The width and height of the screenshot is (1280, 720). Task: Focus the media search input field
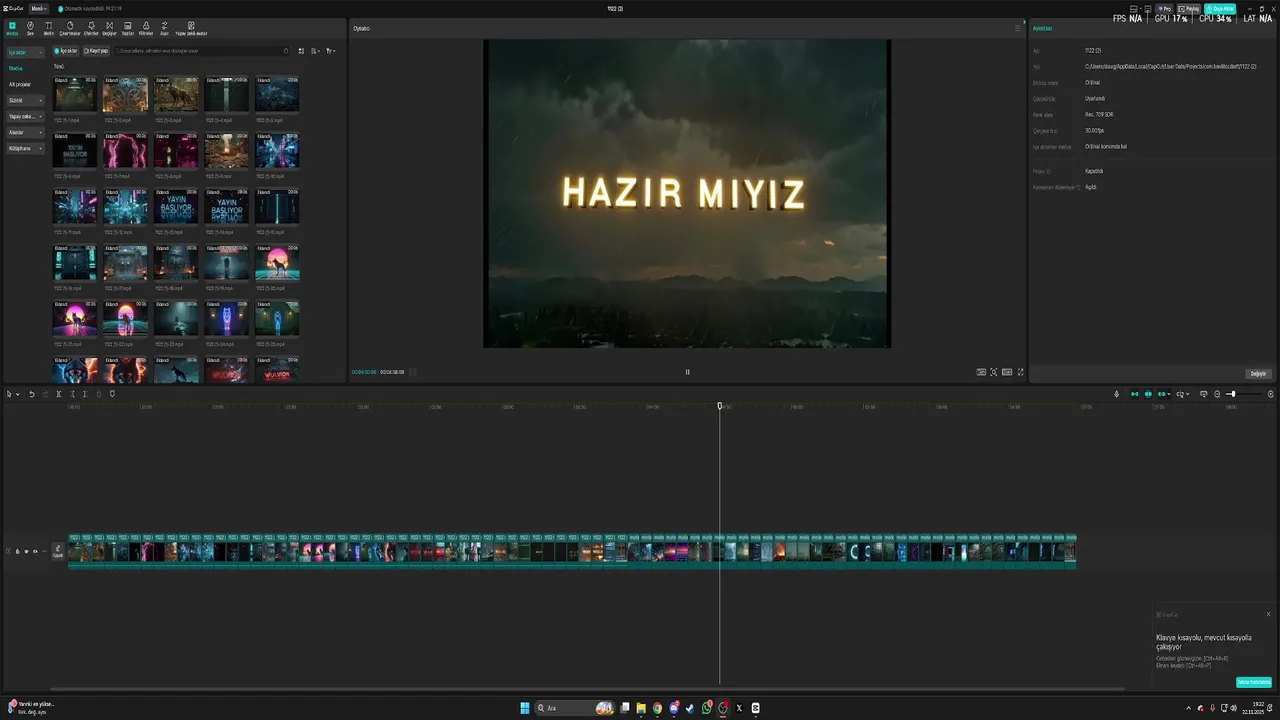point(200,51)
